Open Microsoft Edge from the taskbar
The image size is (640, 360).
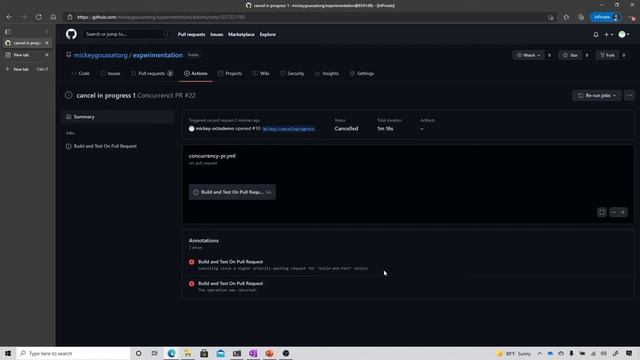point(171,353)
